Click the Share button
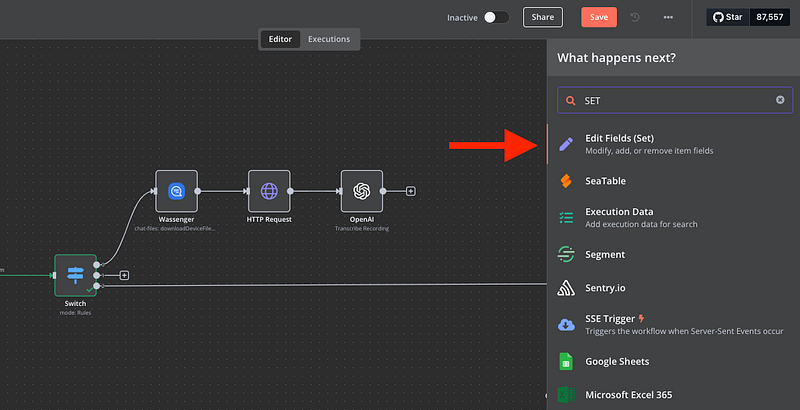 point(543,17)
